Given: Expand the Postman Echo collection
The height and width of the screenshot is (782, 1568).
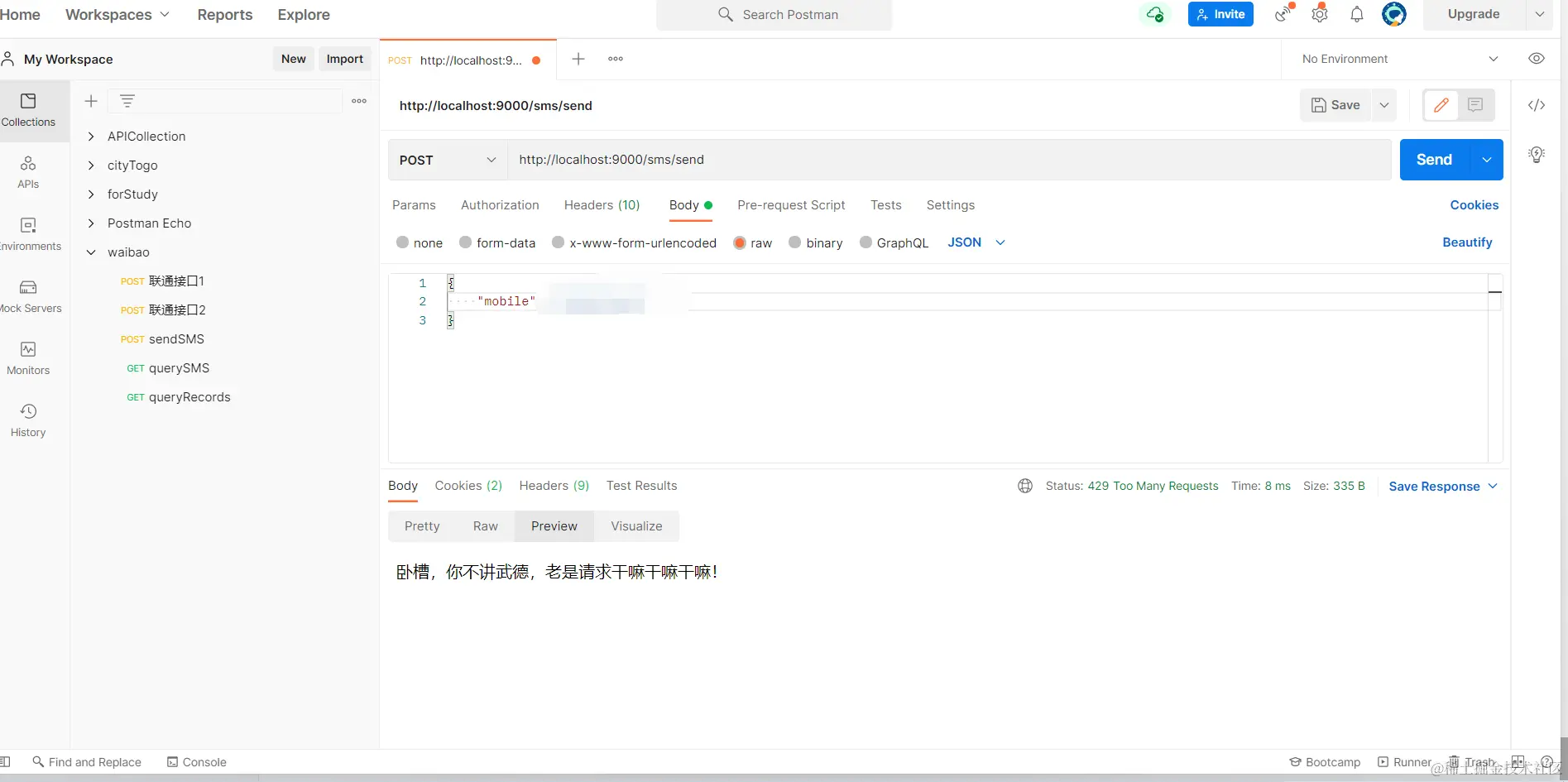Looking at the screenshot, I should 91,223.
